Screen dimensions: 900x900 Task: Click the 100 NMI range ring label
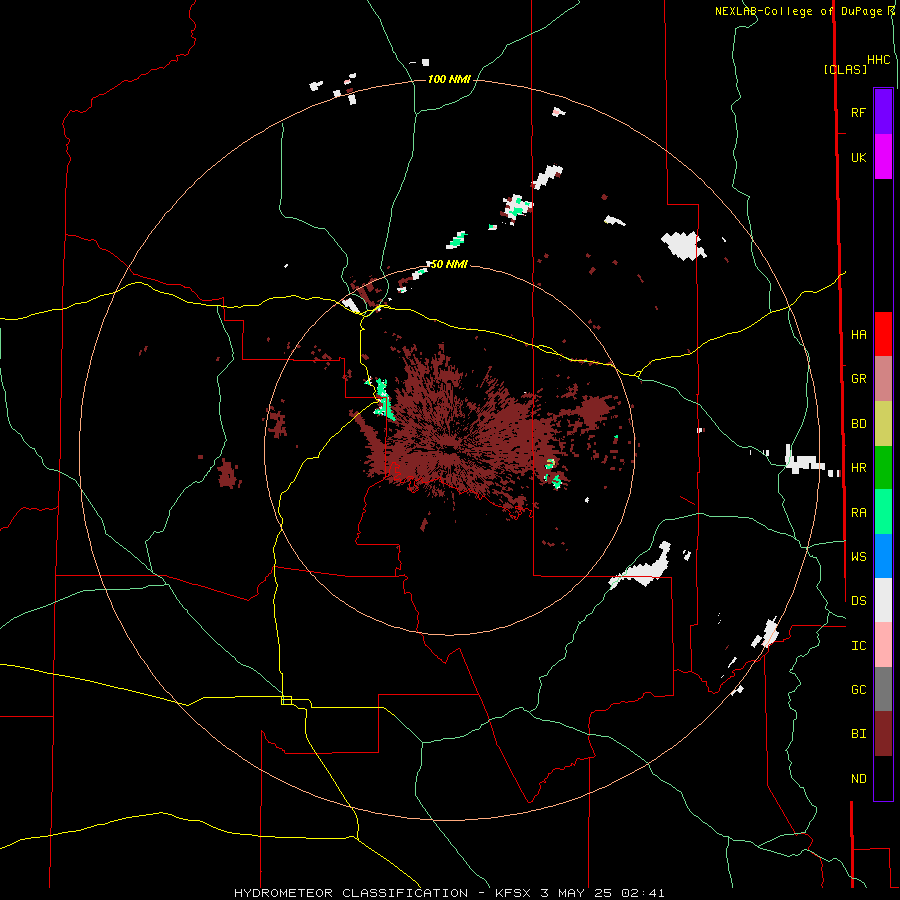tap(449, 79)
